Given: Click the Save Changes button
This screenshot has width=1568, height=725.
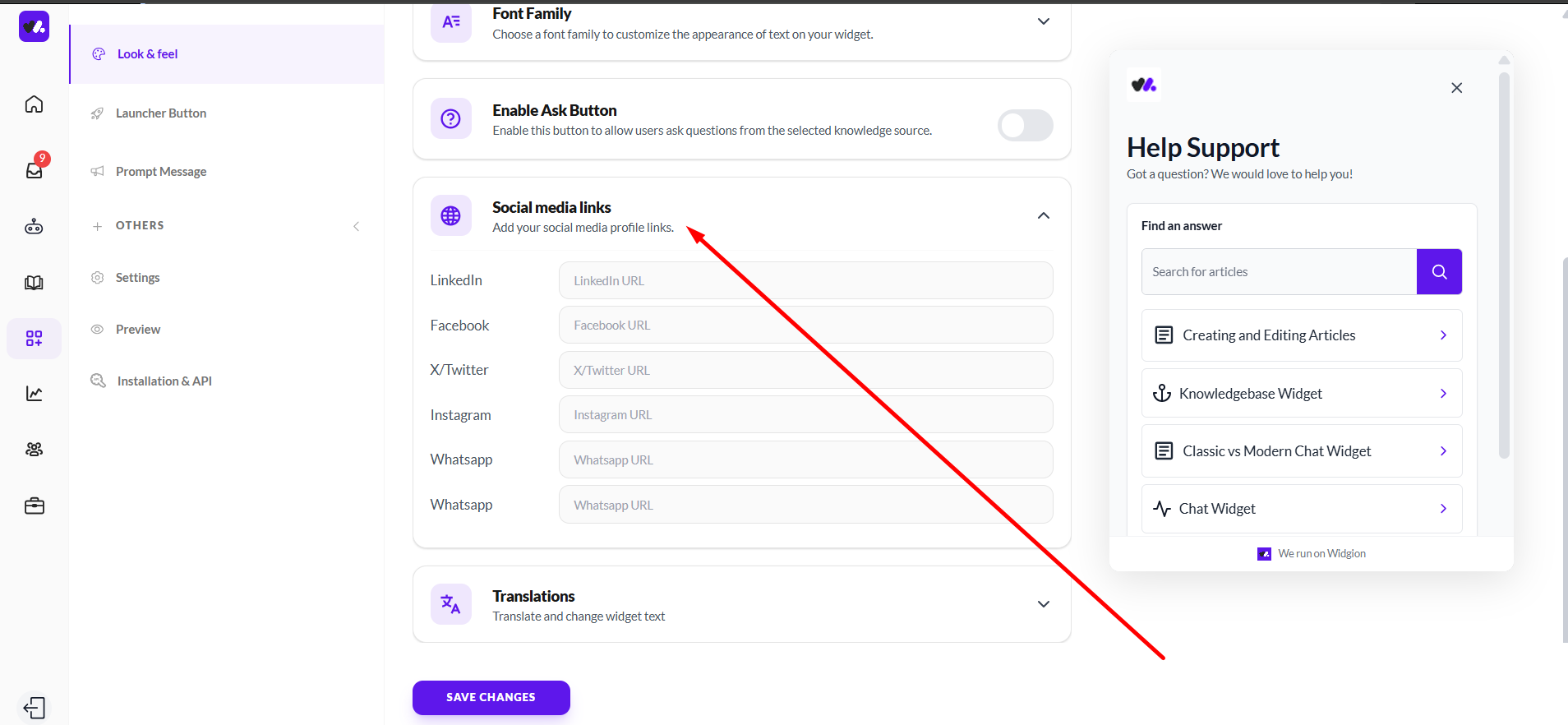Looking at the screenshot, I should [x=491, y=697].
